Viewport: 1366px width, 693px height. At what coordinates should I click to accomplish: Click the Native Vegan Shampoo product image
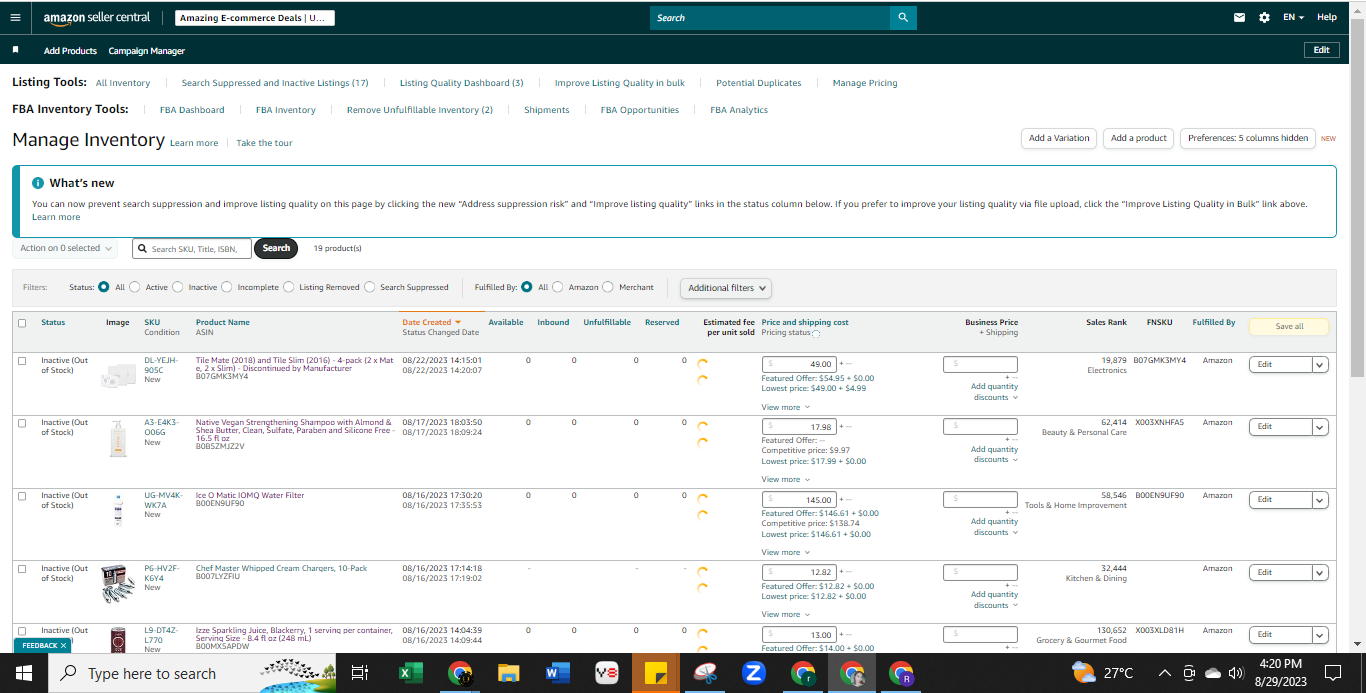[118, 439]
